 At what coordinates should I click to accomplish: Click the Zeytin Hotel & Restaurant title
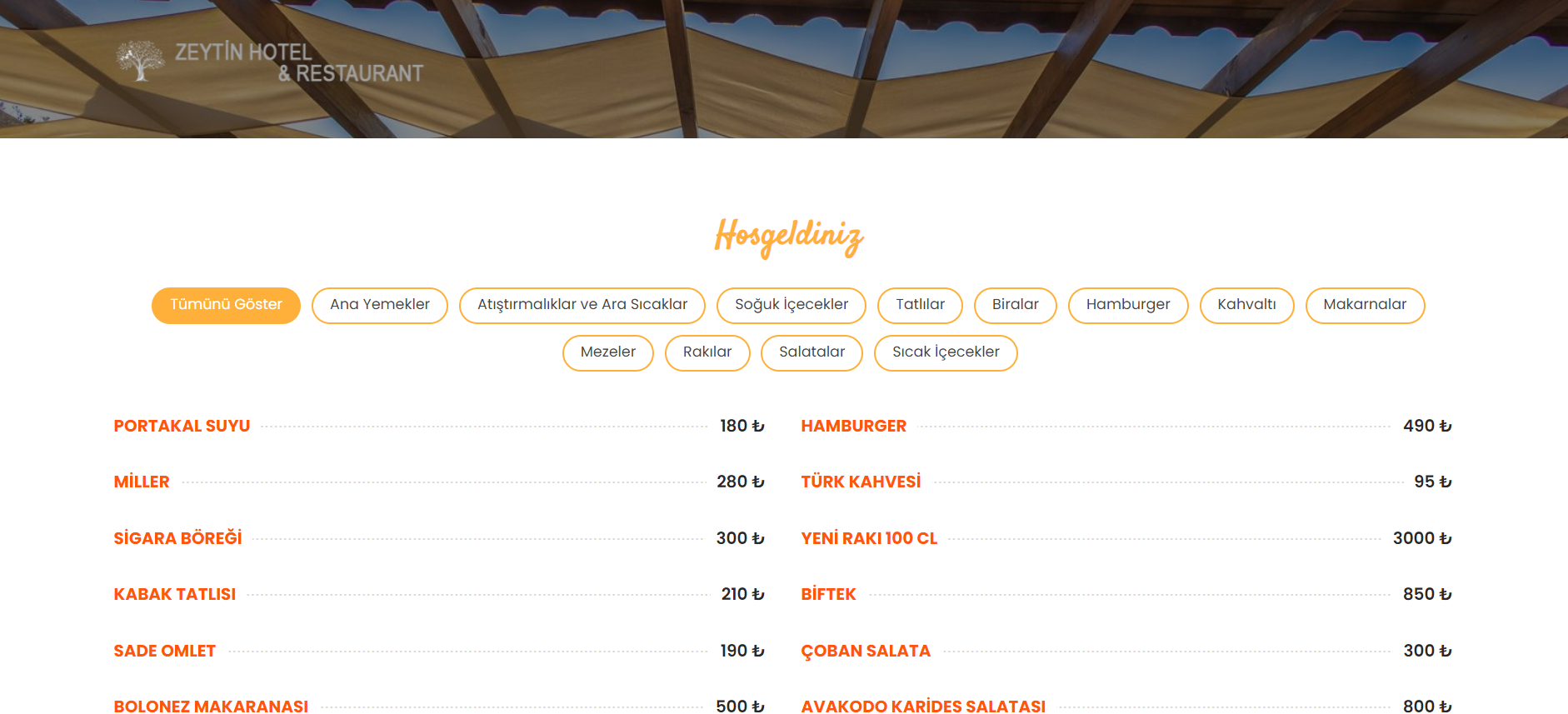point(298,62)
